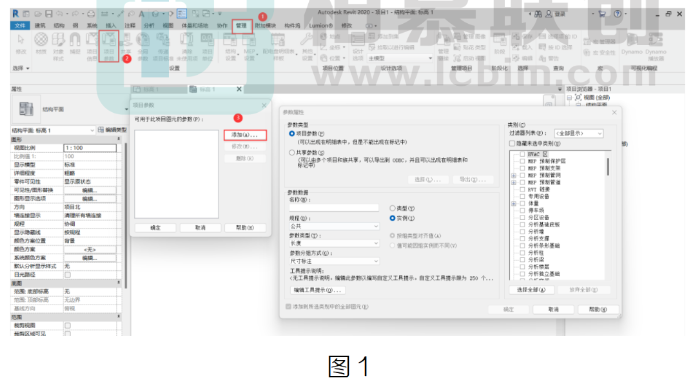Switch to the 管理 (Manage) ribbon tab
This screenshot has width=686, height=385.
tap(242, 25)
